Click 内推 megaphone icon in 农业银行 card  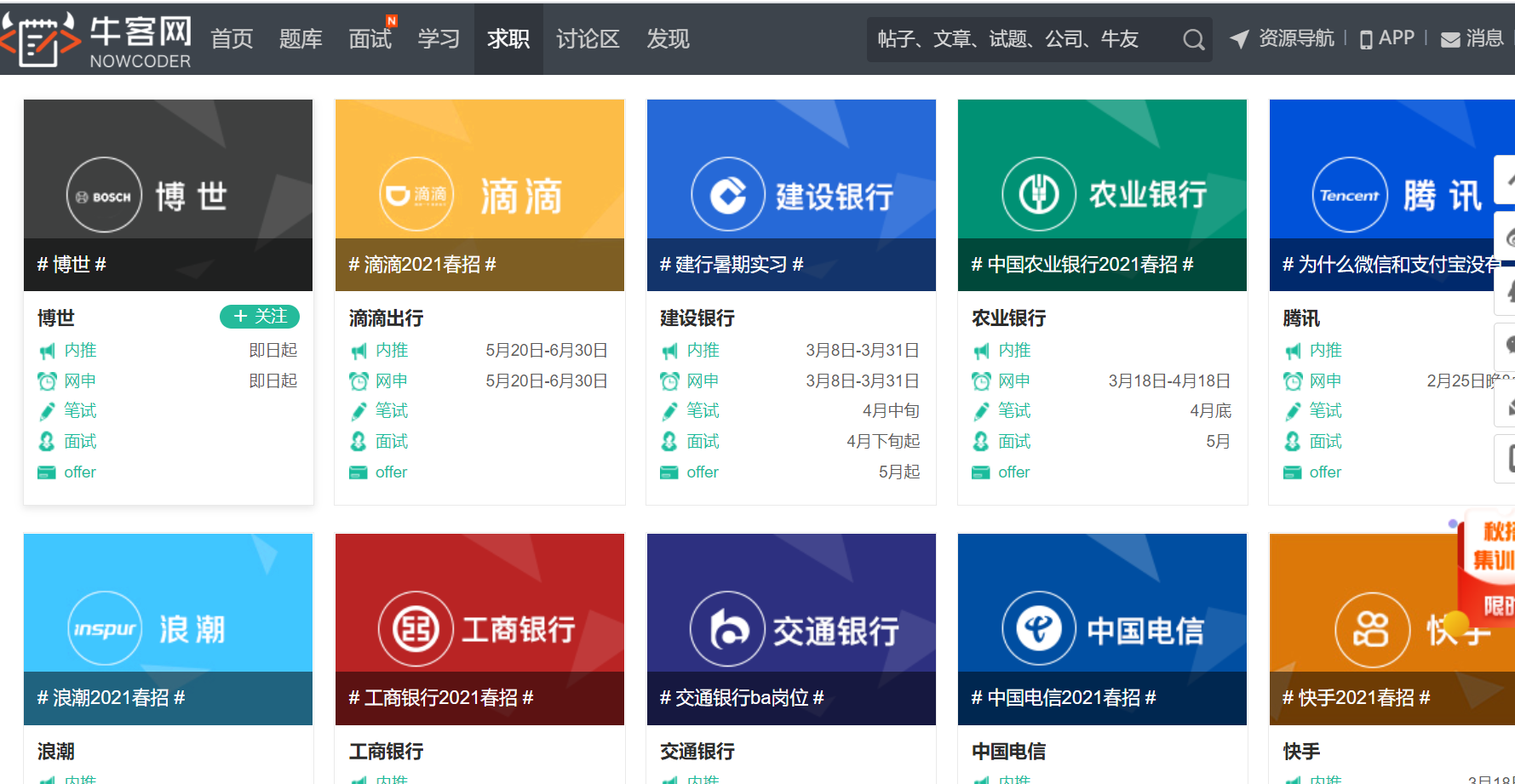(981, 351)
